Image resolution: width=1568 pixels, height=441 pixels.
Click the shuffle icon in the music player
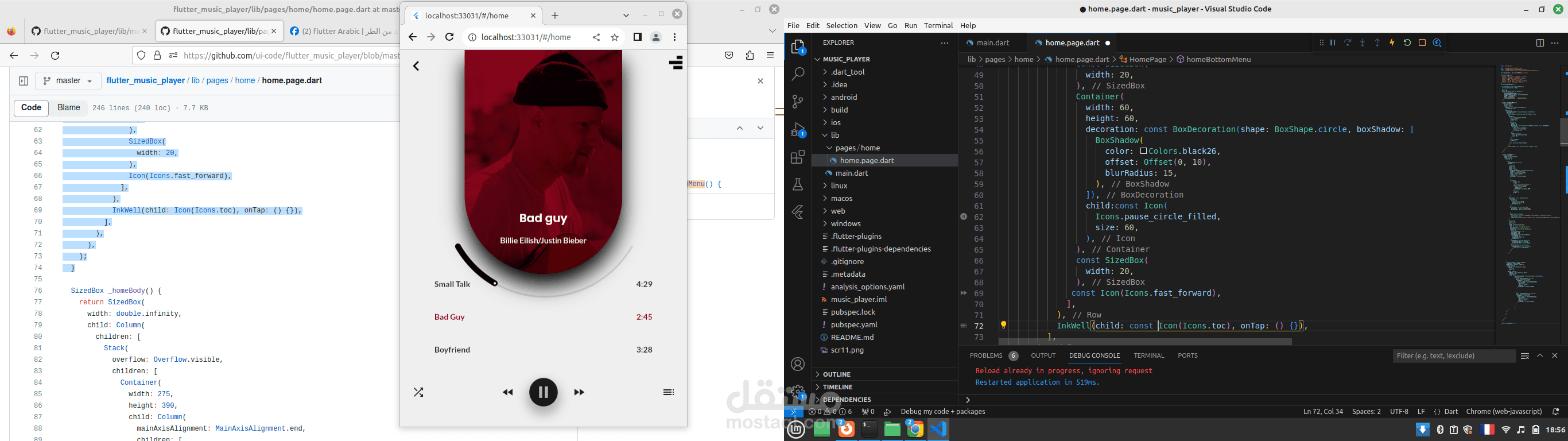point(419,392)
